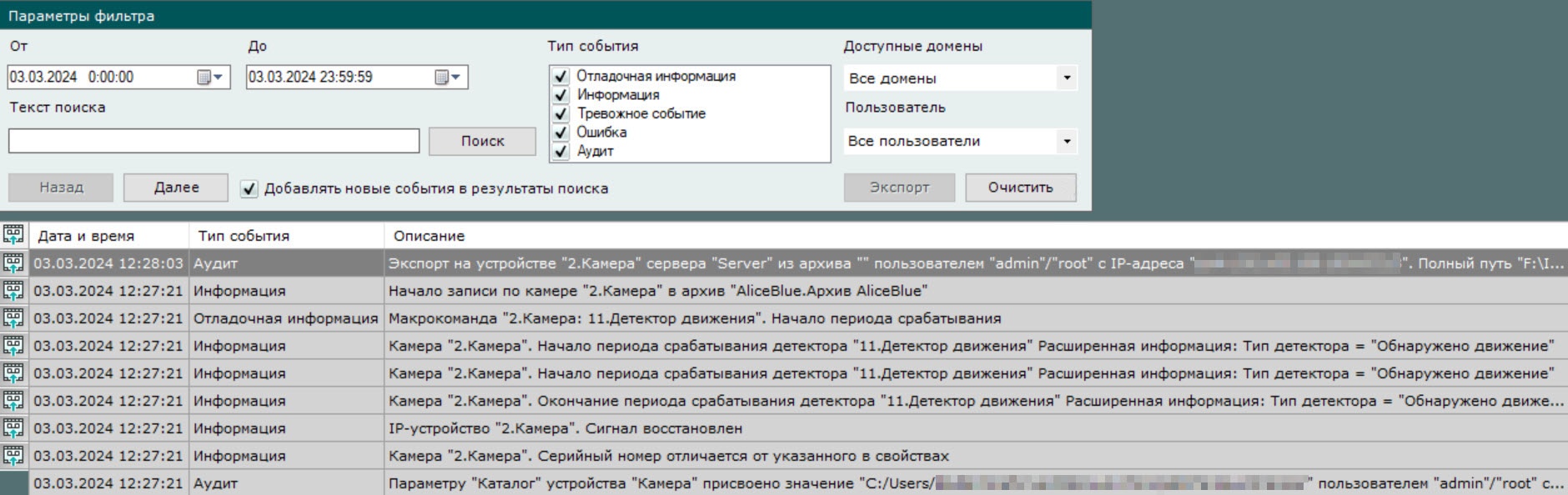Focus the 'Текст поиска' input field
Viewport: 1568px width, 495px height.
[214, 141]
